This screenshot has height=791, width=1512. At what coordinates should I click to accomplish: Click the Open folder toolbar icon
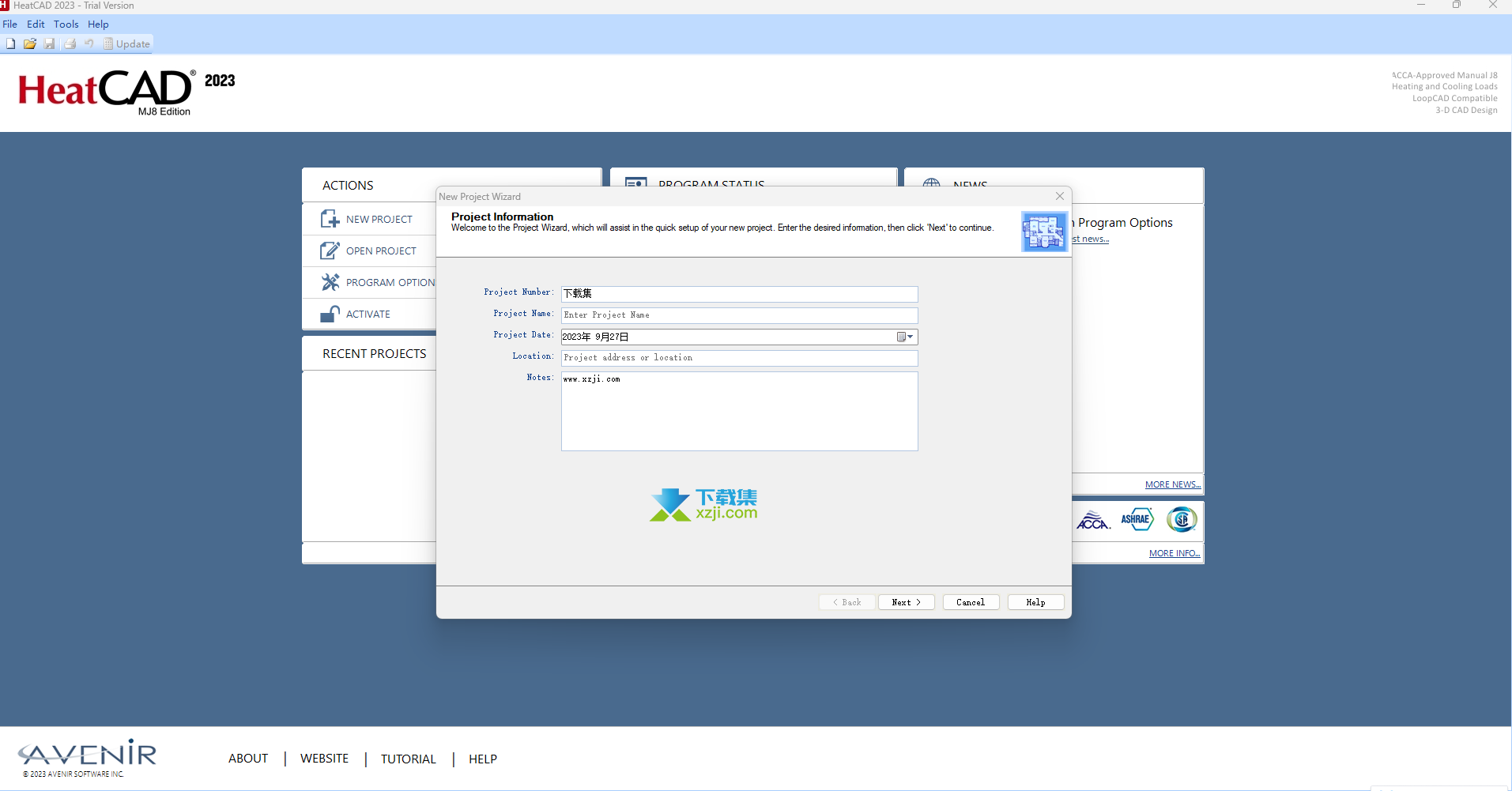tap(30, 43)
